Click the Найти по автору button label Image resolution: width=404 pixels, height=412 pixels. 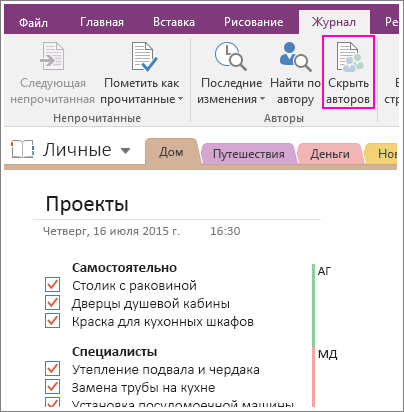[295, 91]
